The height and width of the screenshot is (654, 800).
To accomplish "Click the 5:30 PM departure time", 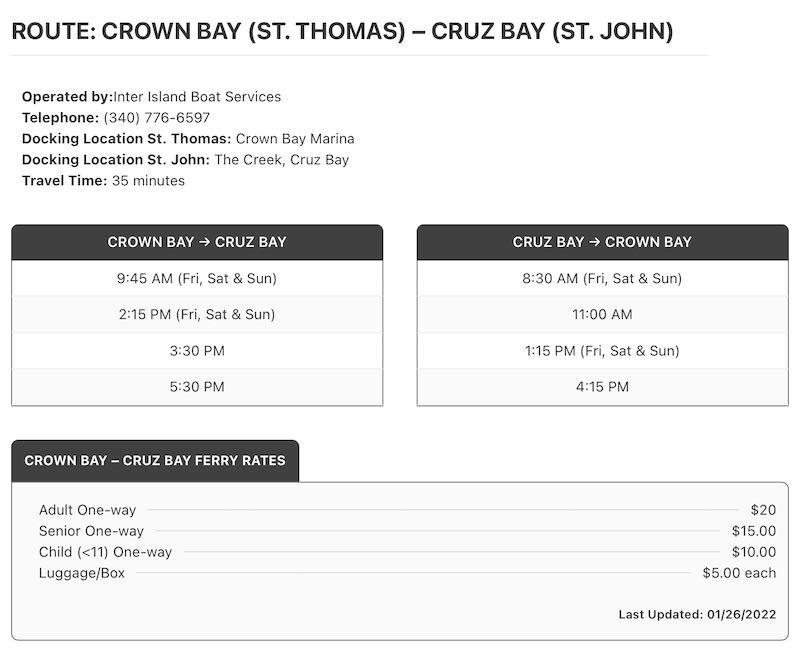I will click(197, 387).
